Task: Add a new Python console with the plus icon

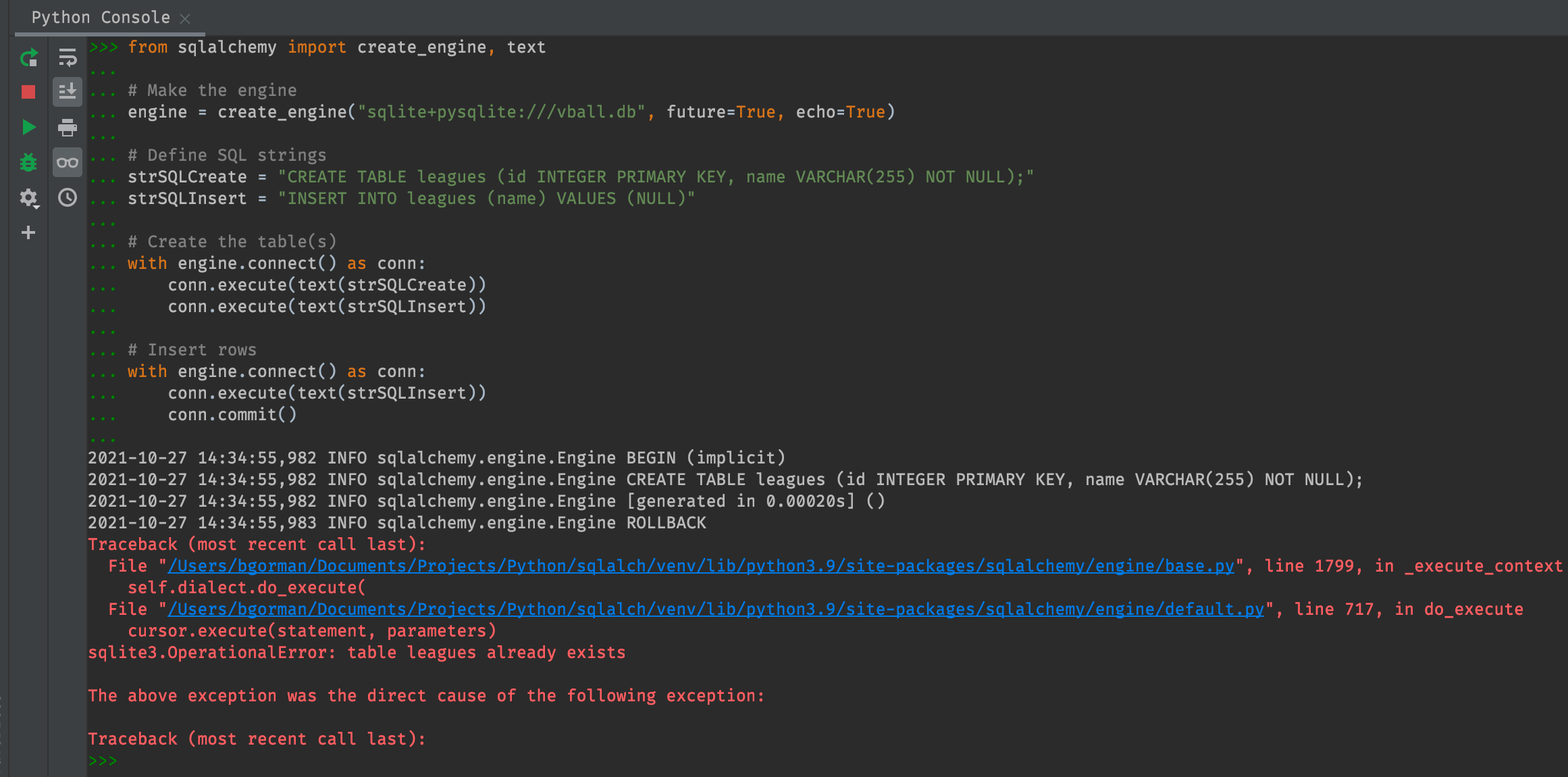Action: click(28, 232)
